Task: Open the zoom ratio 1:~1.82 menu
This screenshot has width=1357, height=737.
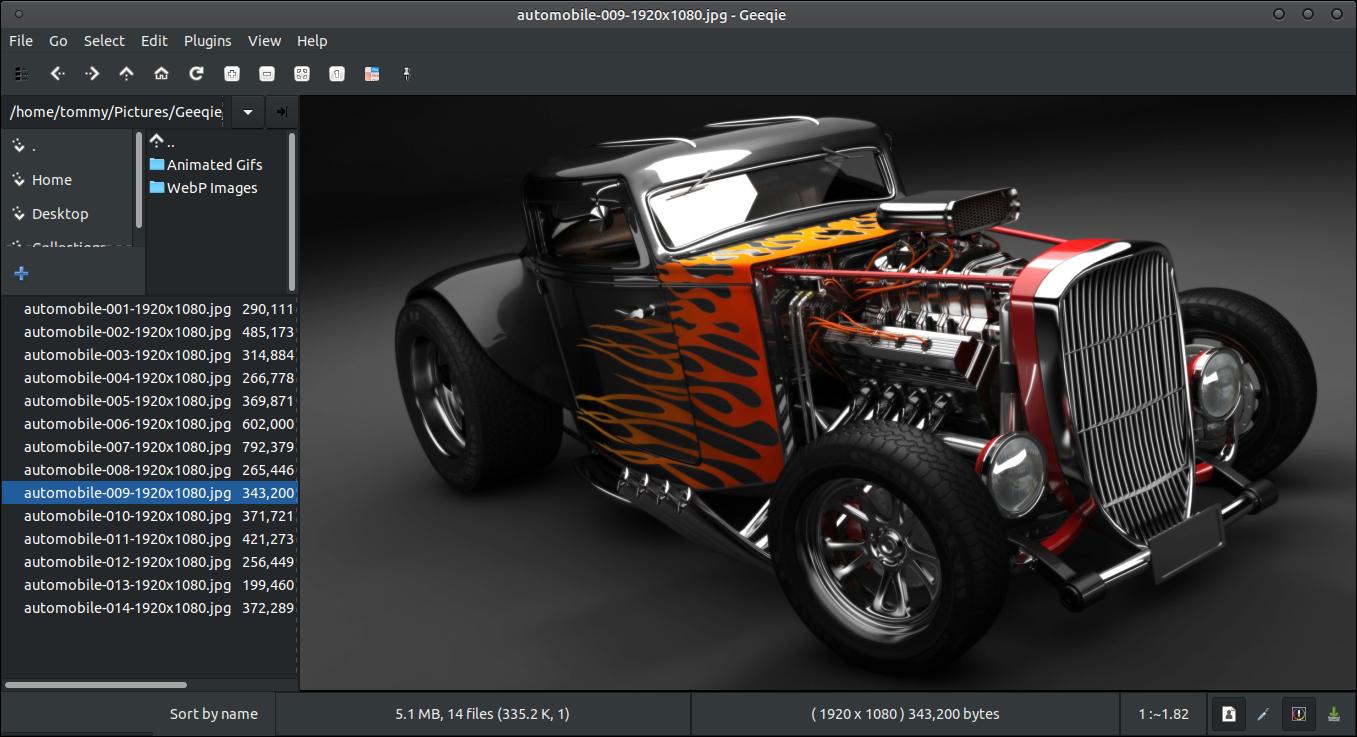Action: (1163, 714)
